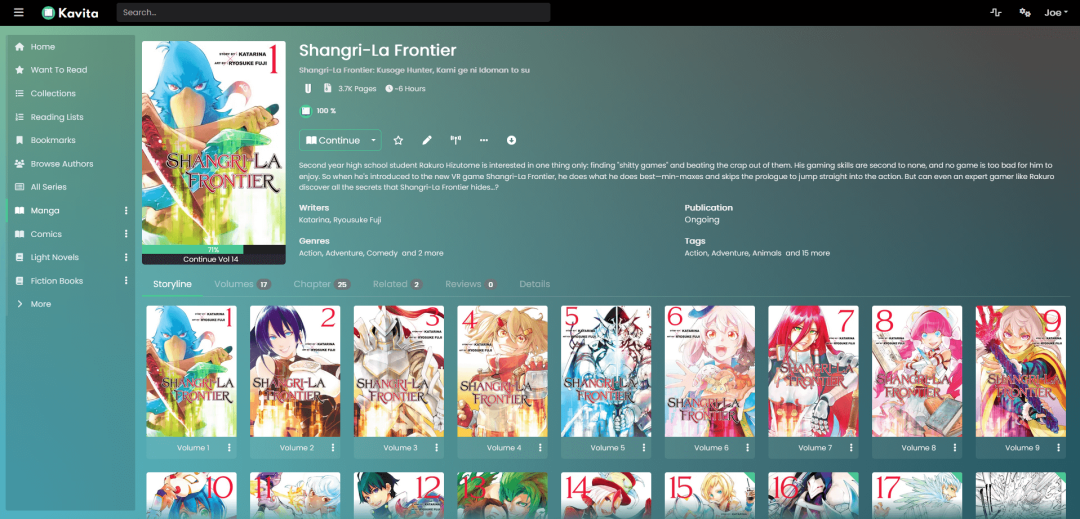
Task: Open Fiction Books library options menu
Action: [126, 281]
